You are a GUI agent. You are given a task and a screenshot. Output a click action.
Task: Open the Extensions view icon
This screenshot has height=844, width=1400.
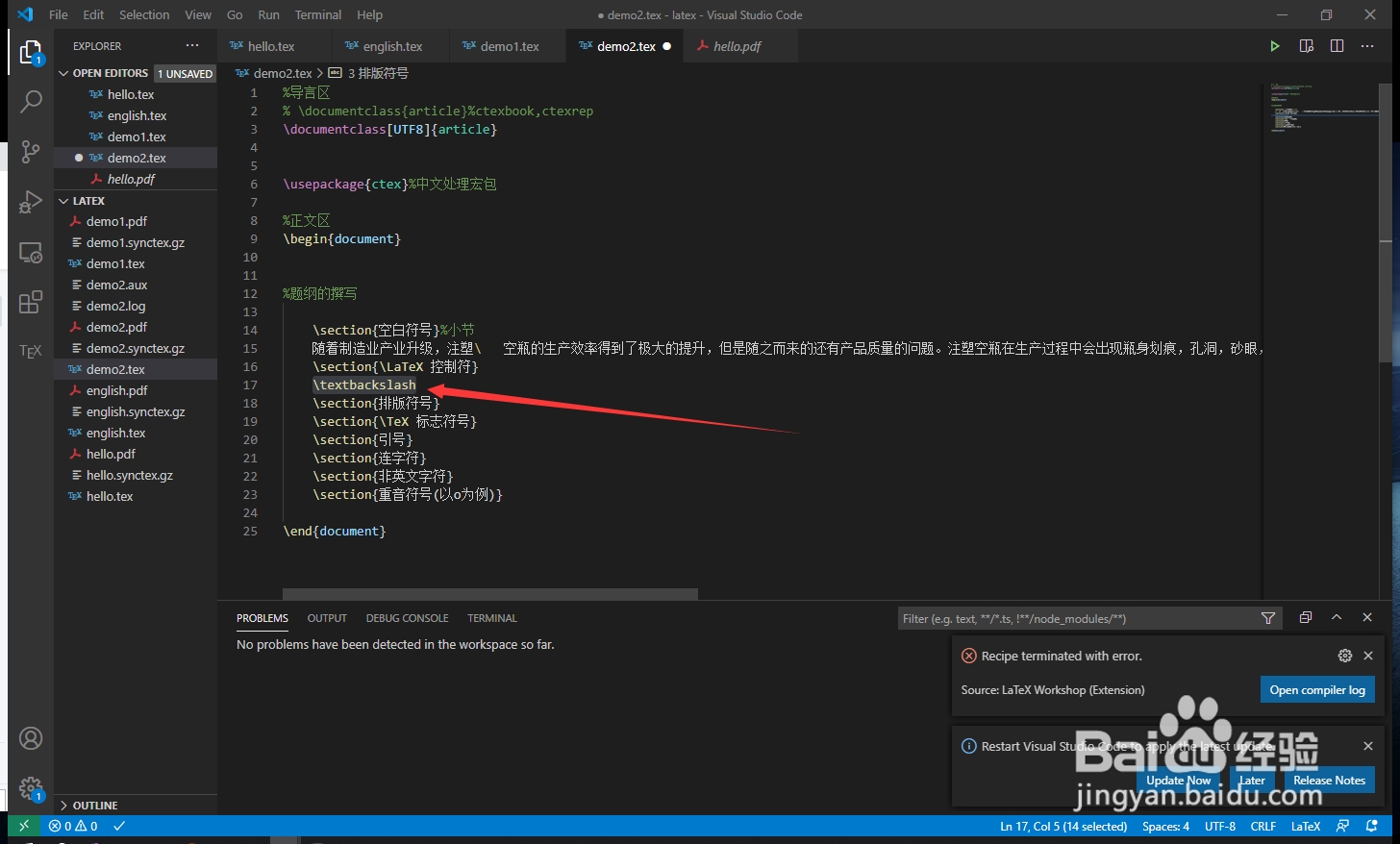[x=31, y=302]
